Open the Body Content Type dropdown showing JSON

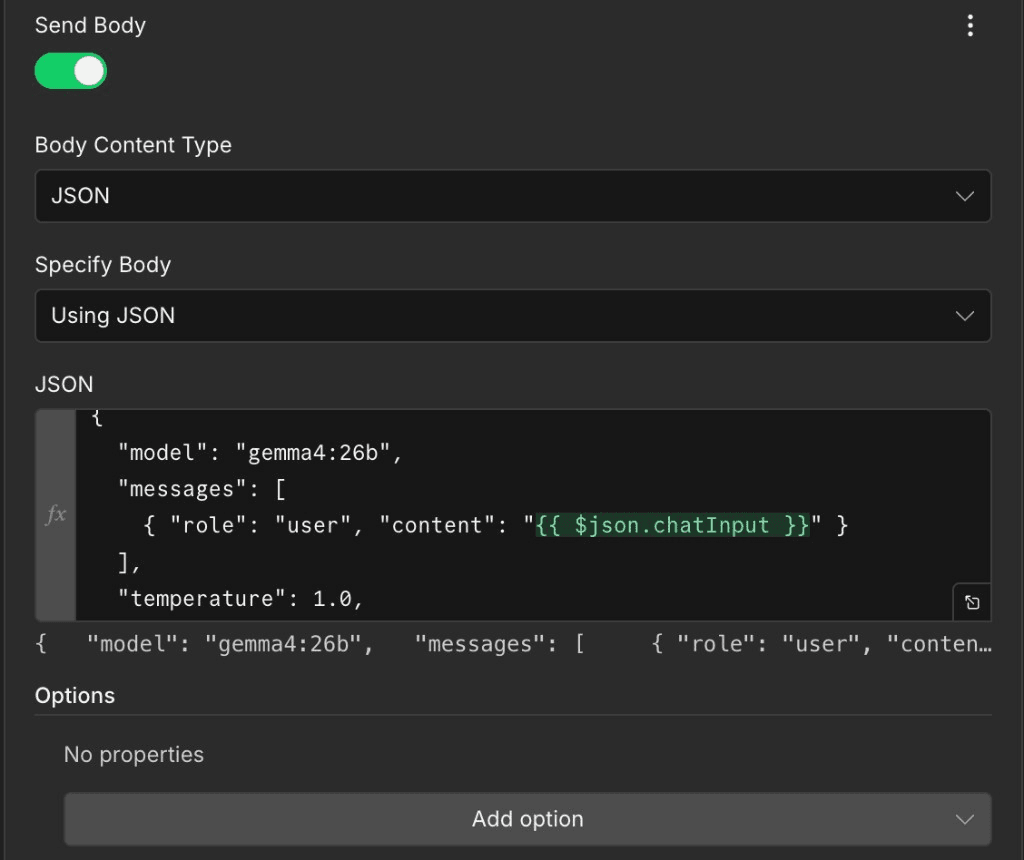(513, 196)
